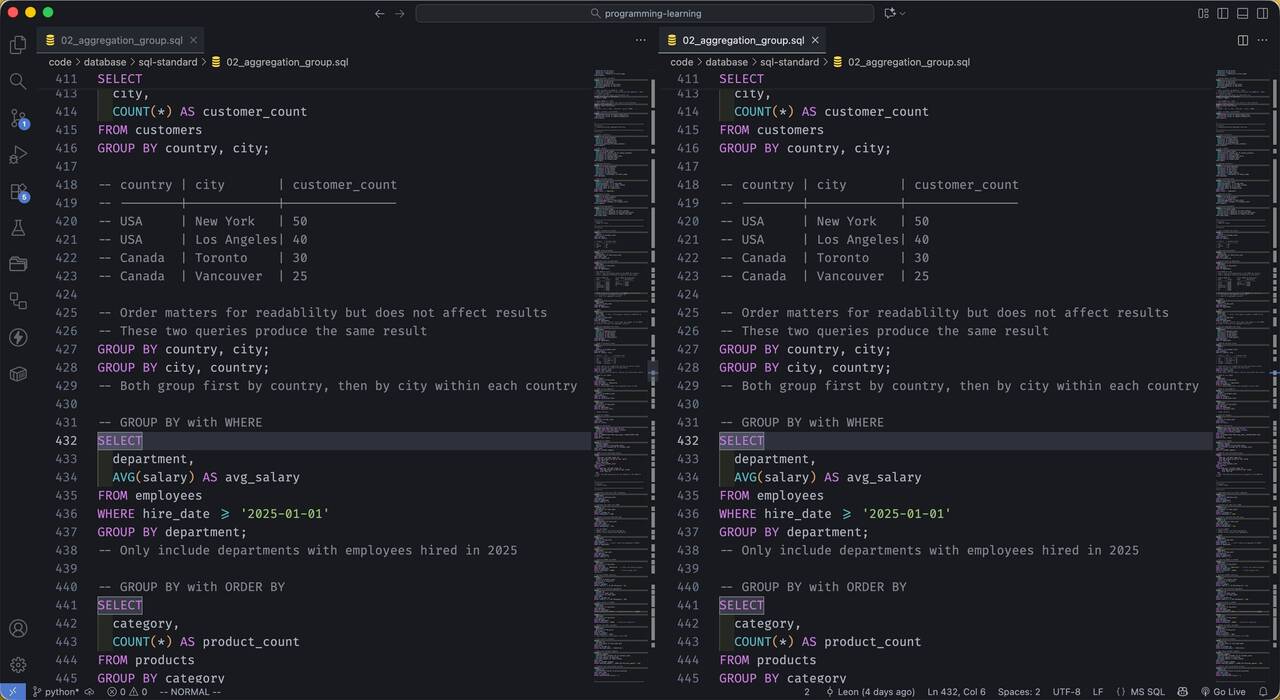This screenshot has width=1280, height=700.
Task: Click Ln 432, Col 6 cursor position
Action: point(957,691)
